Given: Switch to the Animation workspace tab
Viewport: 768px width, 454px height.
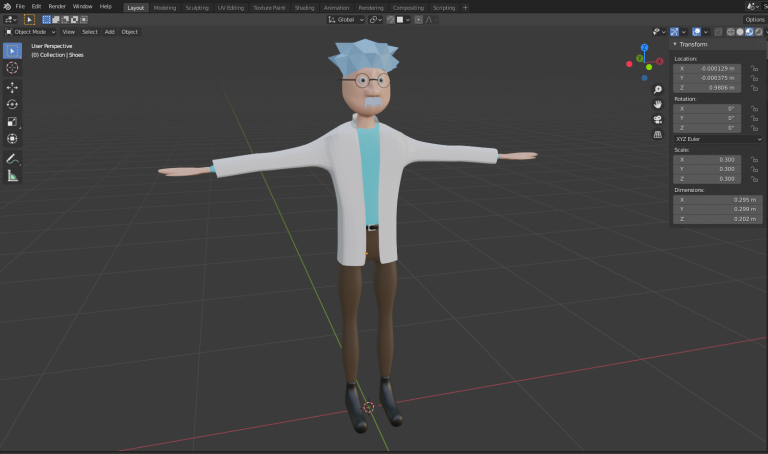Looking at the screenshot, I should (336, 8).
